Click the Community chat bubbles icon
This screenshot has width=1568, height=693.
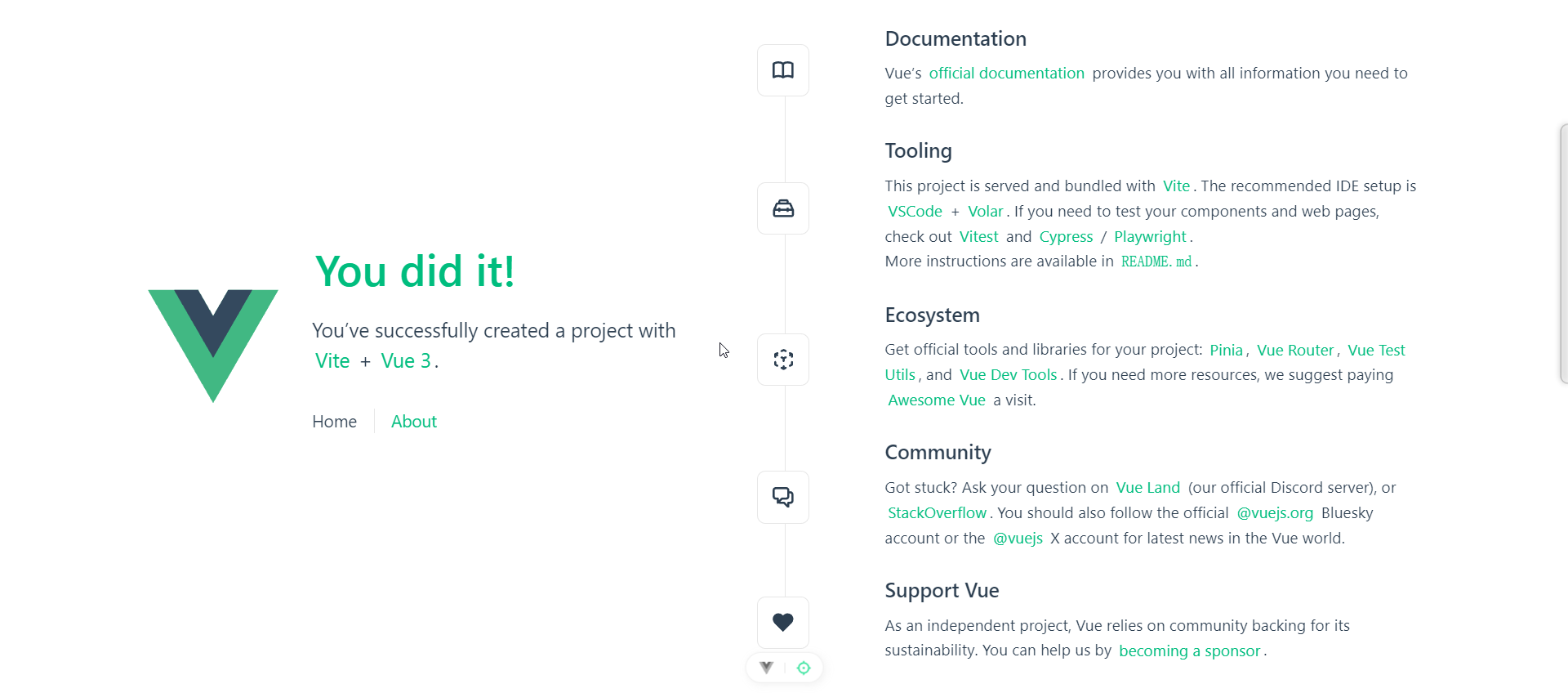tap(783, 497)
